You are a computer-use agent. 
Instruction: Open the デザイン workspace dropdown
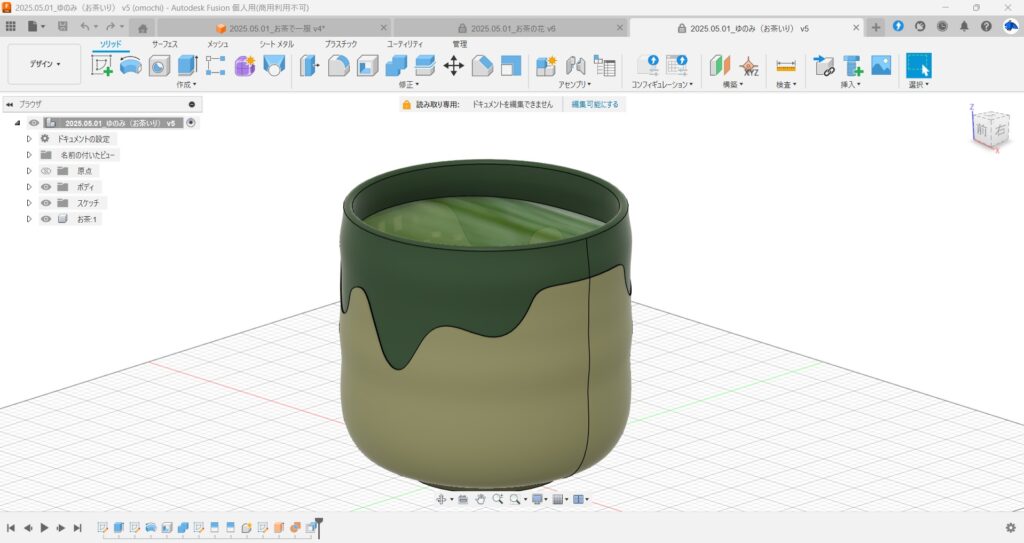click(44, 64)
